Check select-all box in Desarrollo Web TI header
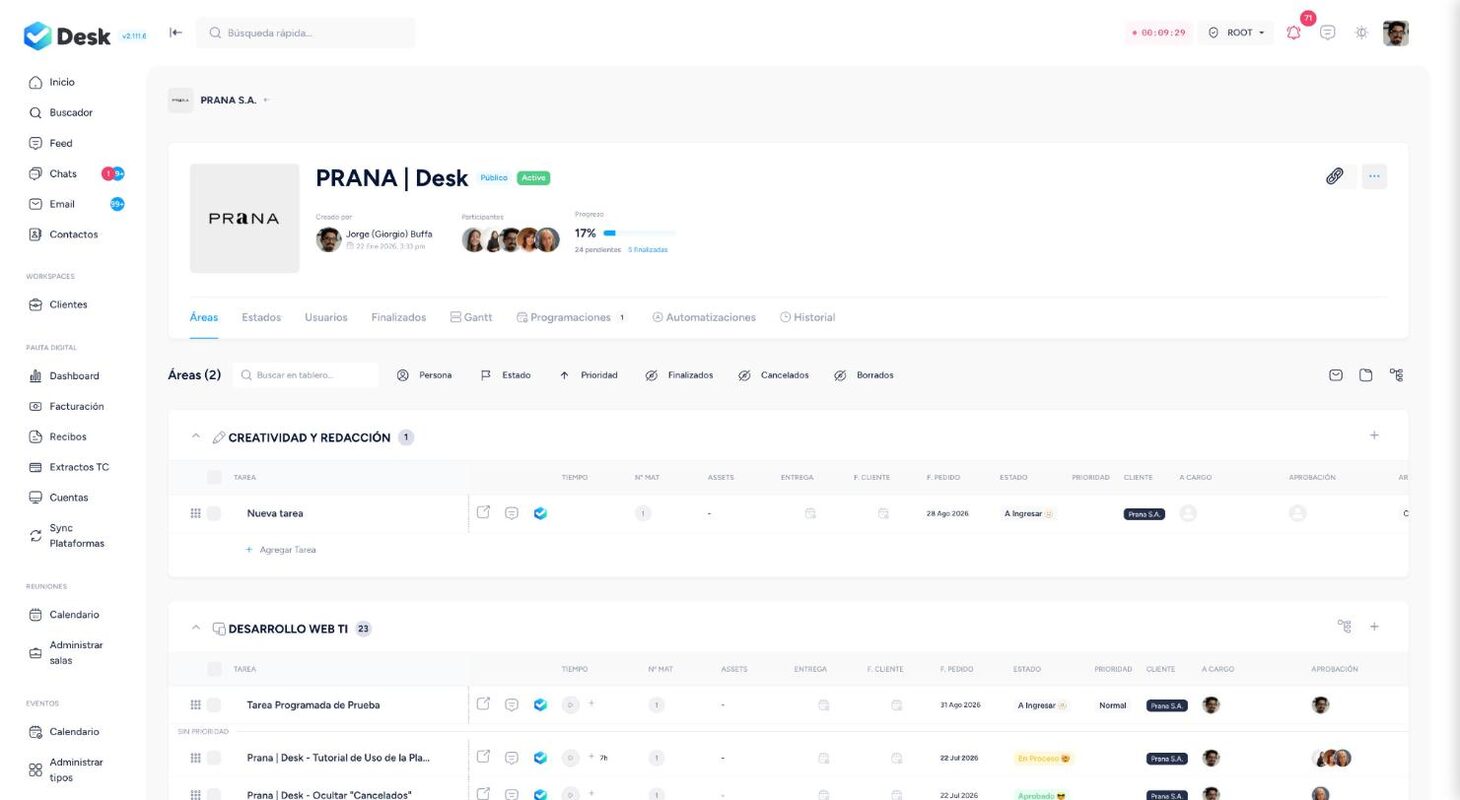 pos(214,669)
